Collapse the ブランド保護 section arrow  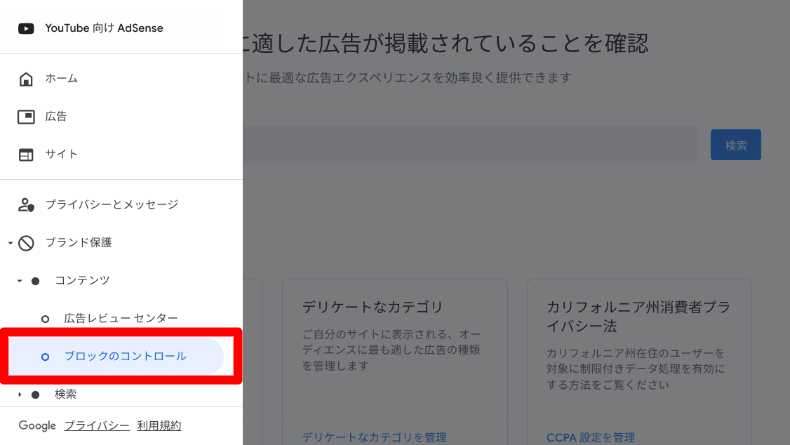point(10,243)
